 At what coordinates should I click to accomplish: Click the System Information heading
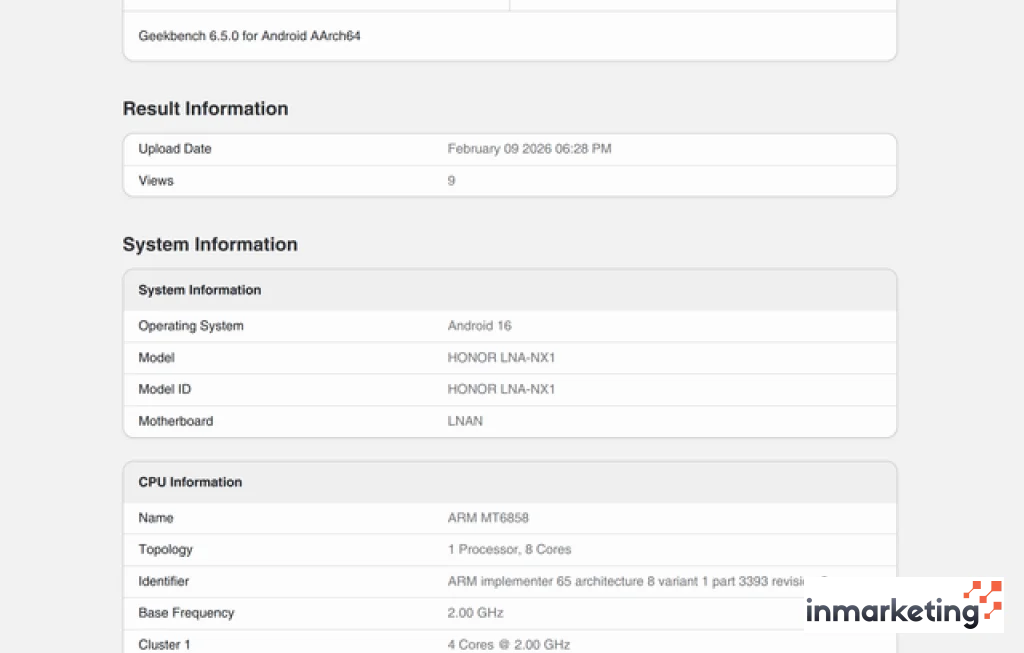pos(209,244)
